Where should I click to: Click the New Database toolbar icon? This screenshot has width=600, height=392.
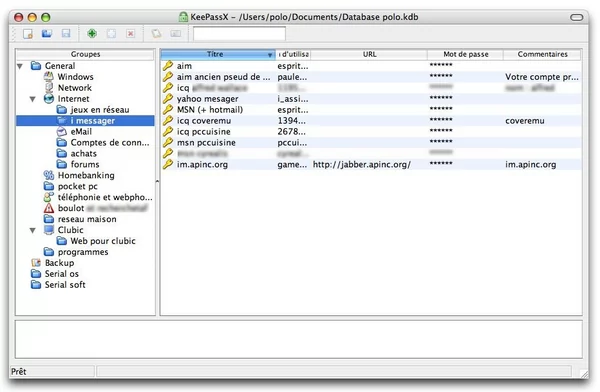[28, 34]
